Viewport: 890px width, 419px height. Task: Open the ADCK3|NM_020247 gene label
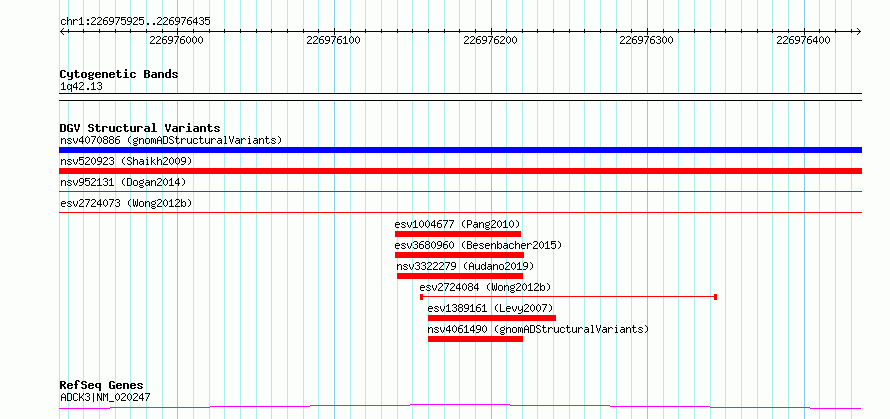105,397
